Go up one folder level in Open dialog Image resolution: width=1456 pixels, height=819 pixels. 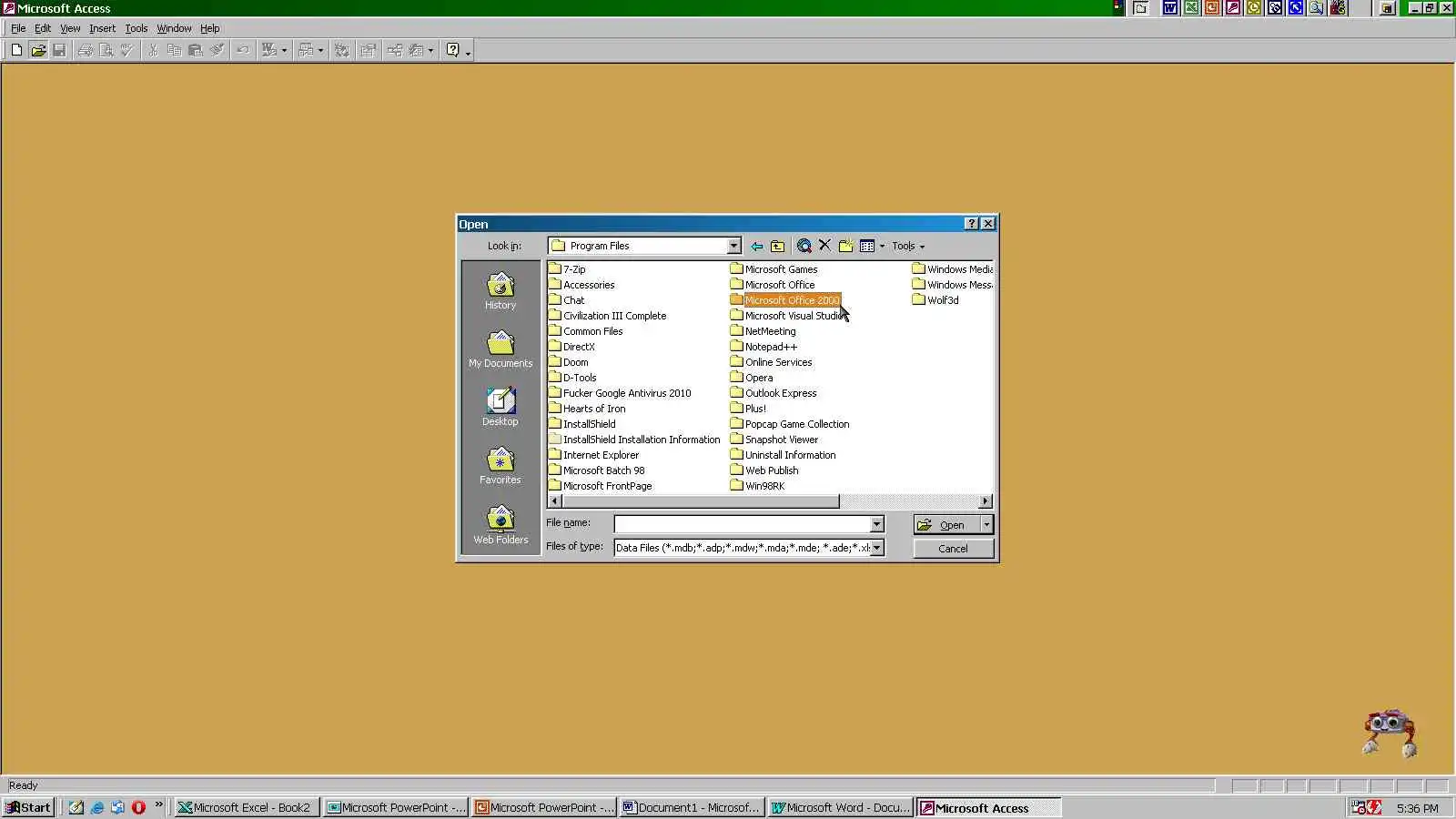[x=777, y=246]
